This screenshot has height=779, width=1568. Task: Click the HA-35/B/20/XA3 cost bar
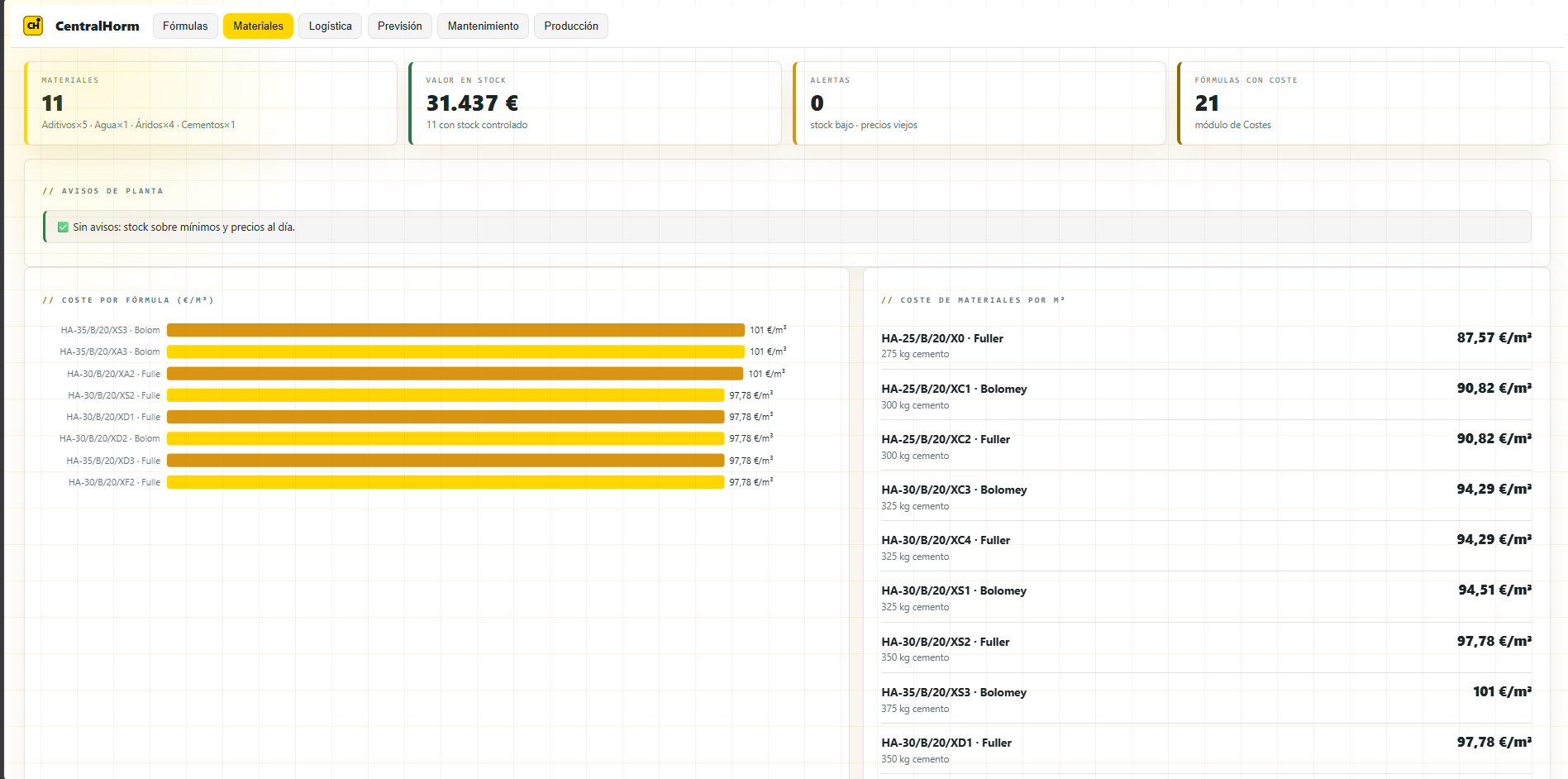tap(455, 351)
